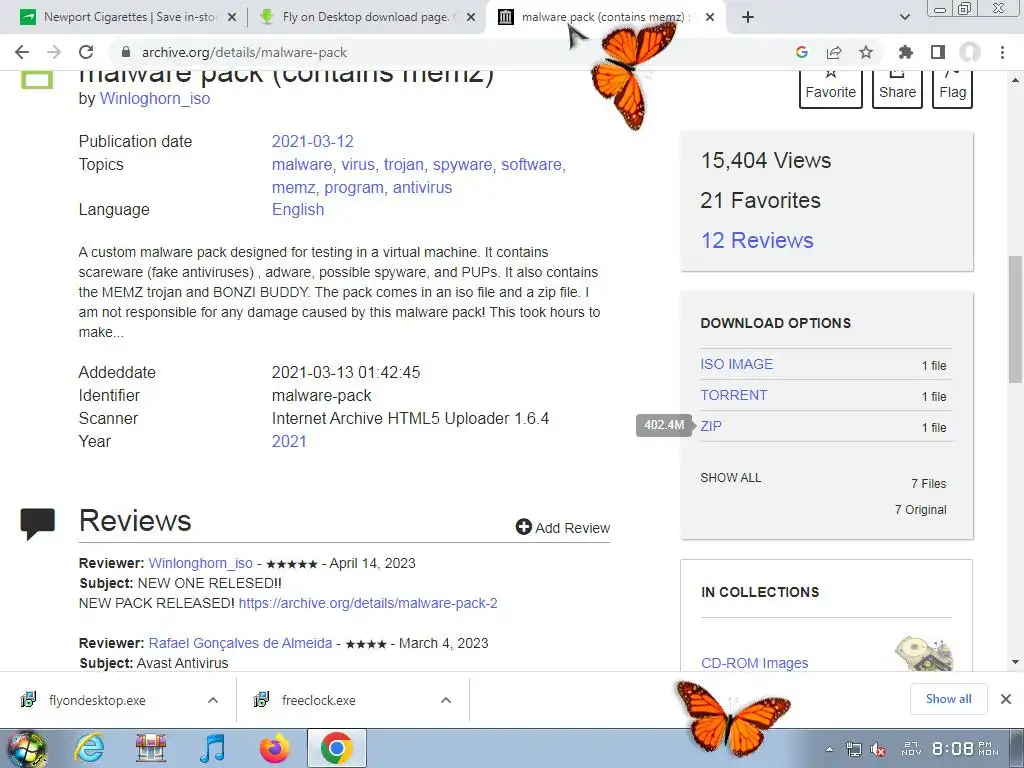The height and width of the screenshot is (768, 1024).
Task: Open the Year 2021 link
Action: [x=289, y=441]
